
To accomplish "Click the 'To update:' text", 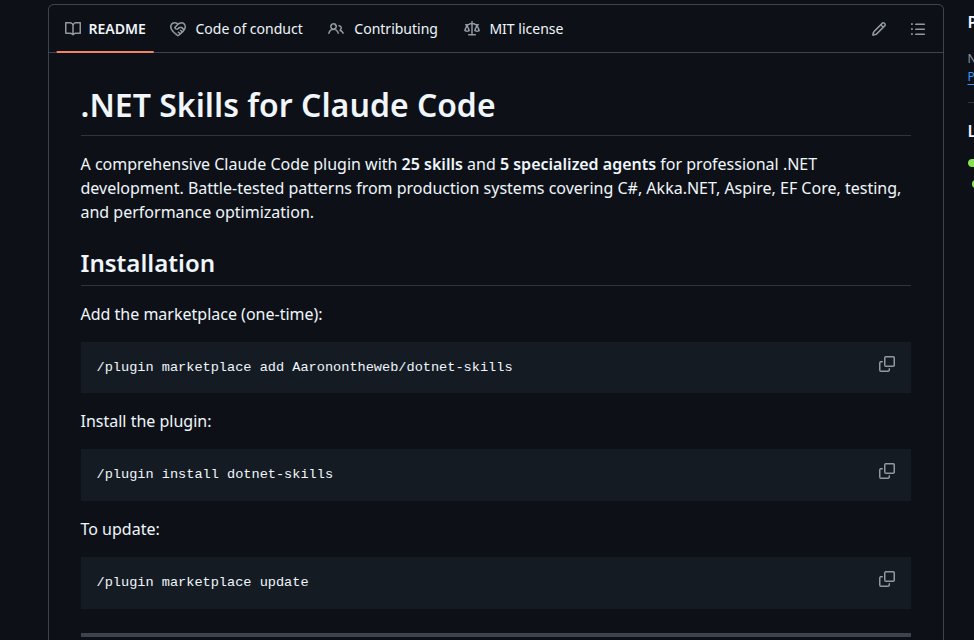I will point(120,529).
